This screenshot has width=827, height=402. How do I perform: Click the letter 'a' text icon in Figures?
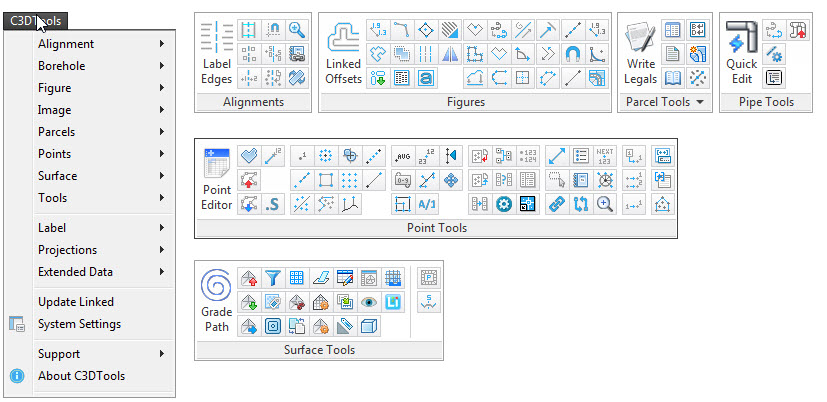coord(426,78)
